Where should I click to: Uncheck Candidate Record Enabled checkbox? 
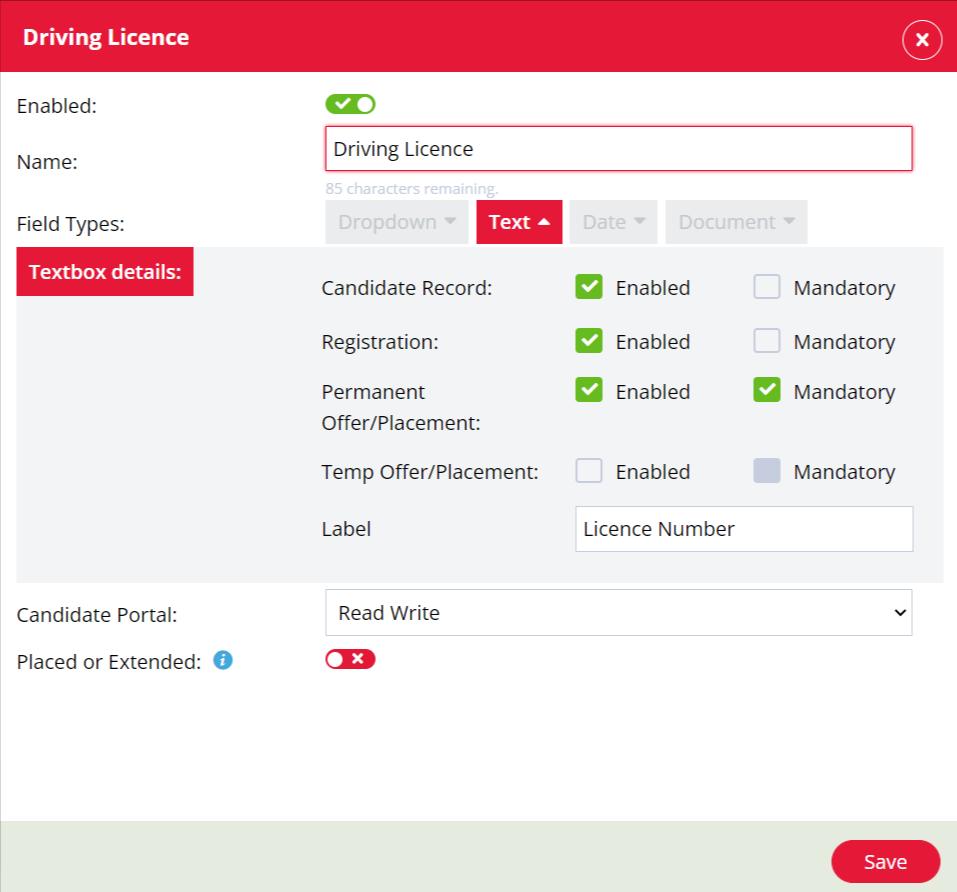click(589, 287)
